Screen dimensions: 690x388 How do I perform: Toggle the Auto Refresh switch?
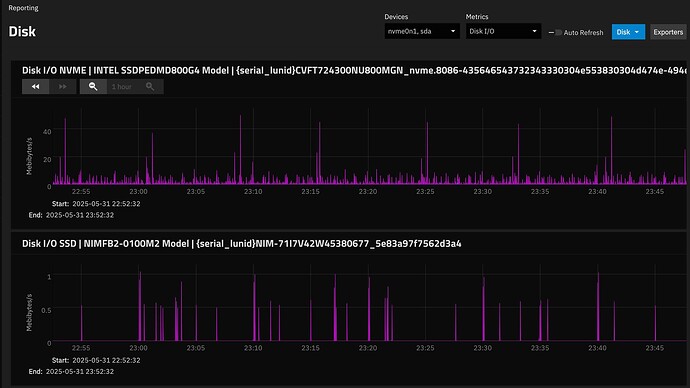(x=555, y=33)
